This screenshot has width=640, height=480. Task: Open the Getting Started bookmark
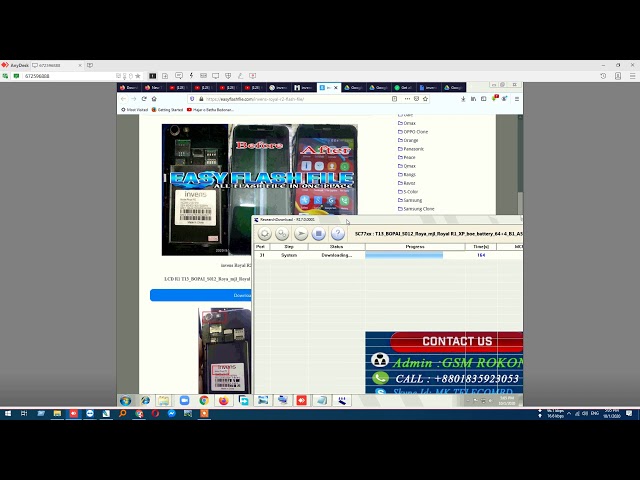(167, 110)
